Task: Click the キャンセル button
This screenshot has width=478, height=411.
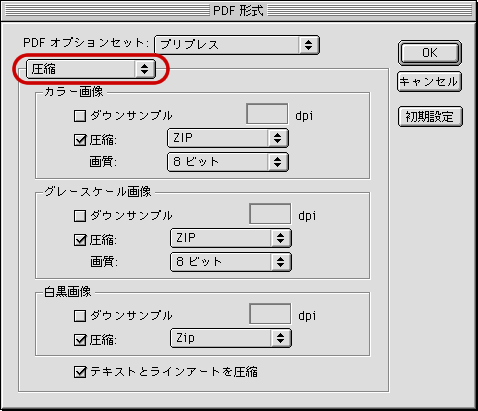Action: [429, 82]
